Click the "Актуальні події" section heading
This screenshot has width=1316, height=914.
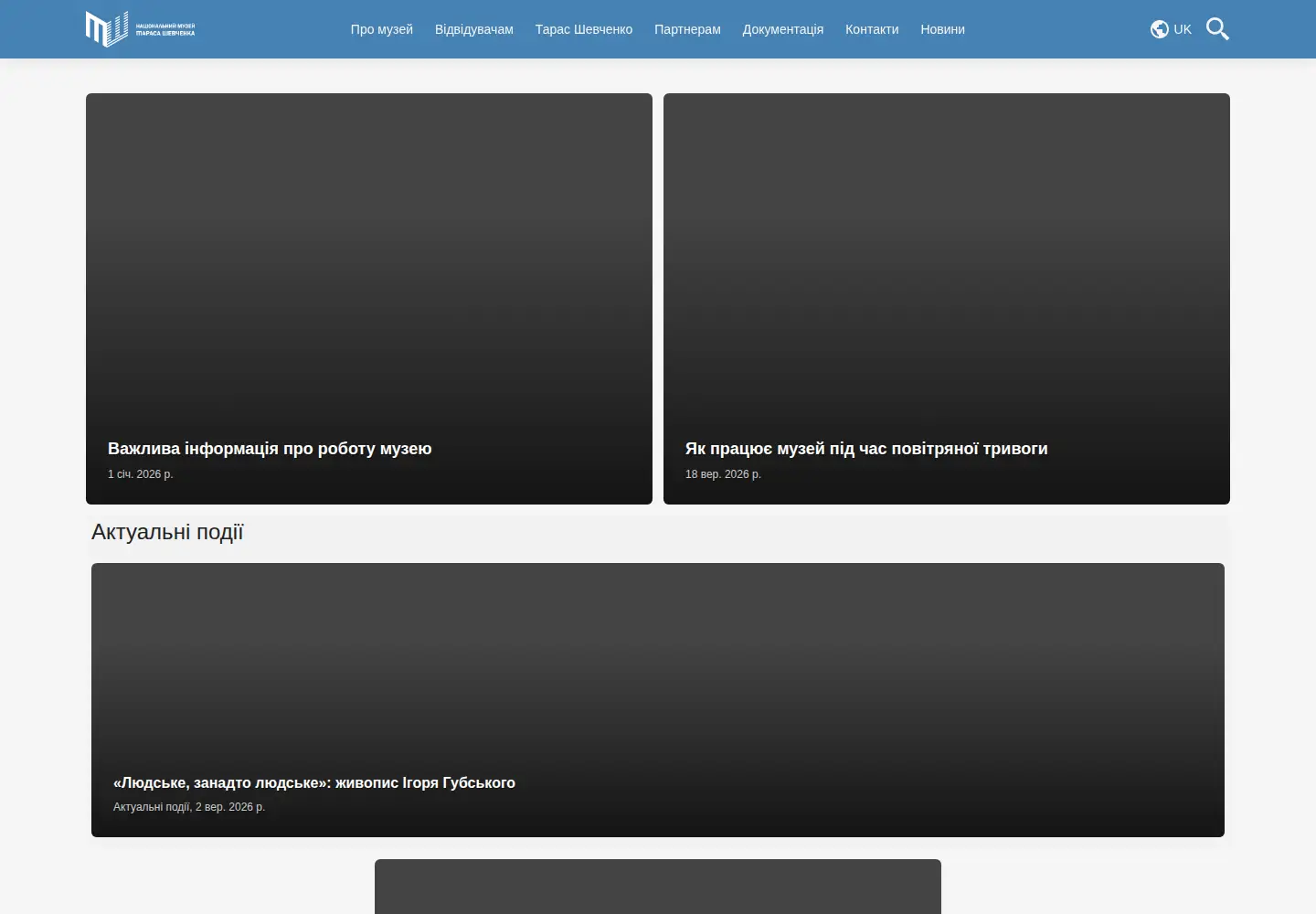[167, 532]
